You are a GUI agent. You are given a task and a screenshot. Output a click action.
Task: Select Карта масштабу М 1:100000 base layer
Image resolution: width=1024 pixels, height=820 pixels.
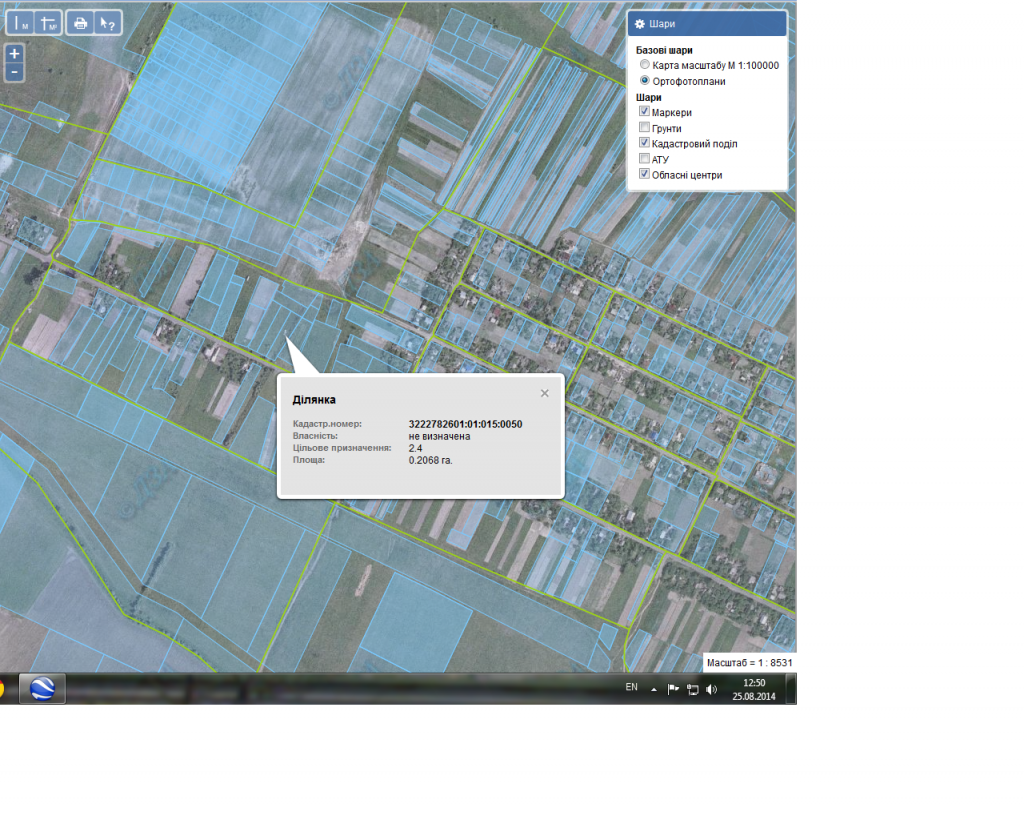645,65
